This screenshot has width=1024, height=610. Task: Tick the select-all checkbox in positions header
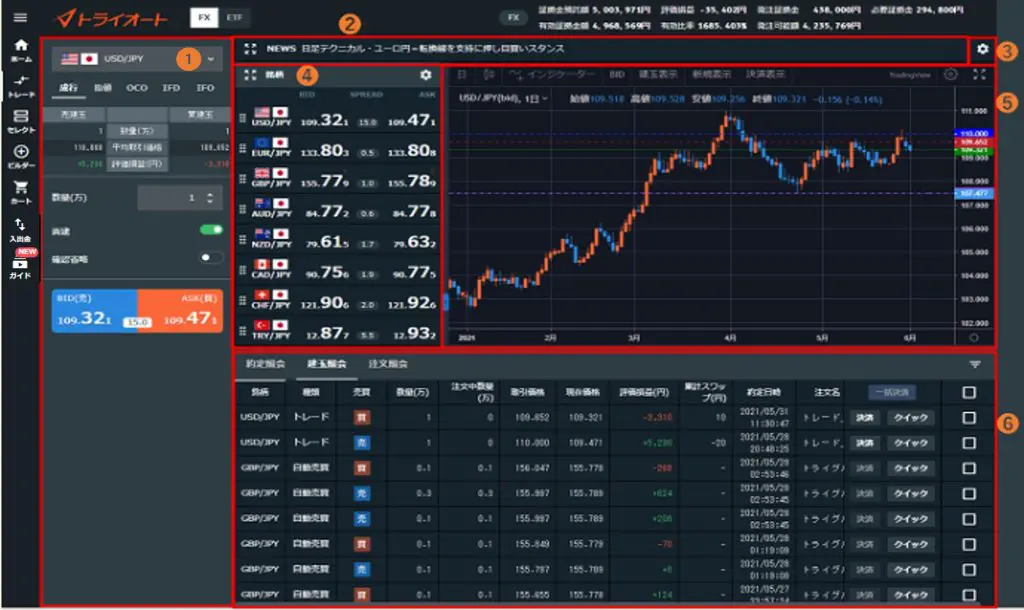coord(967,393)
